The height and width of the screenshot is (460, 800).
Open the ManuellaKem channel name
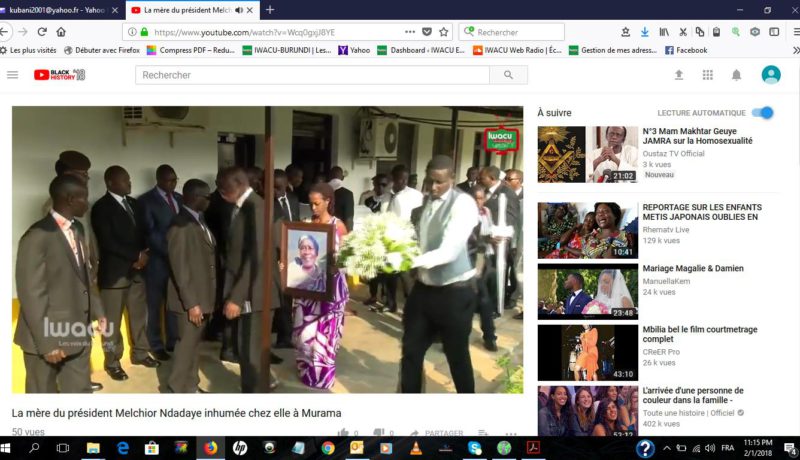click(x=666, y=281)
